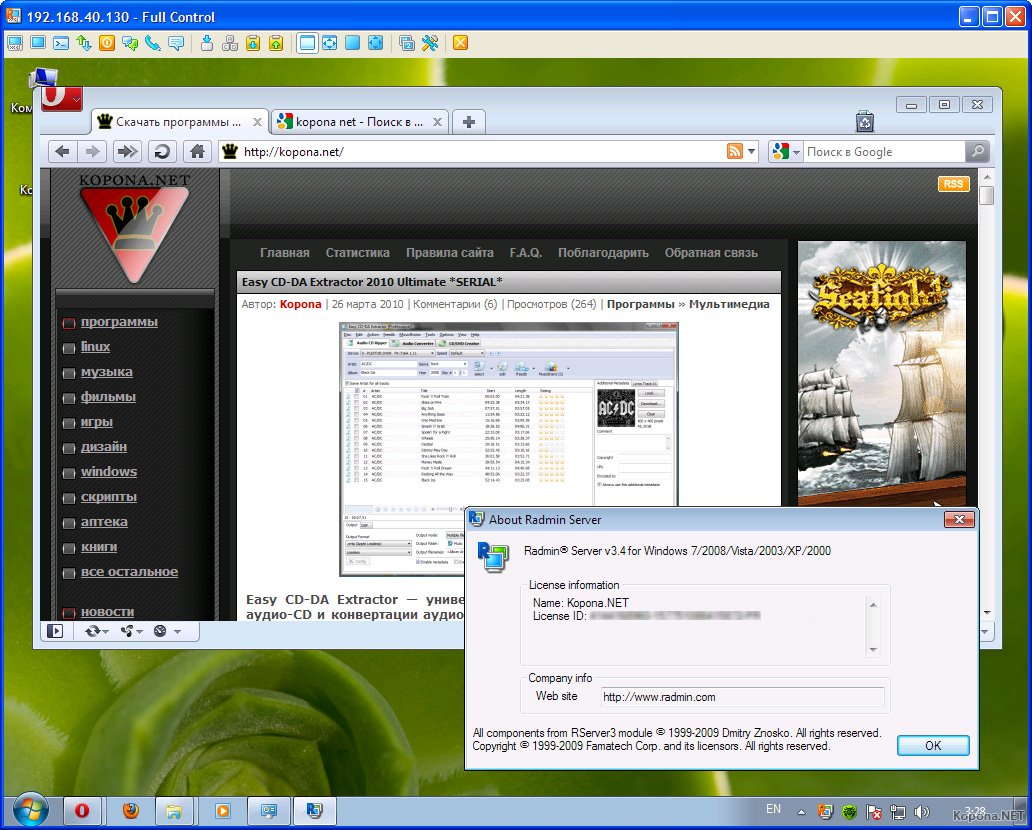Click the web site field http://www.radmin.com
Image resolution: width=1032 pixels, height=830 pixels.
[742, 697]
